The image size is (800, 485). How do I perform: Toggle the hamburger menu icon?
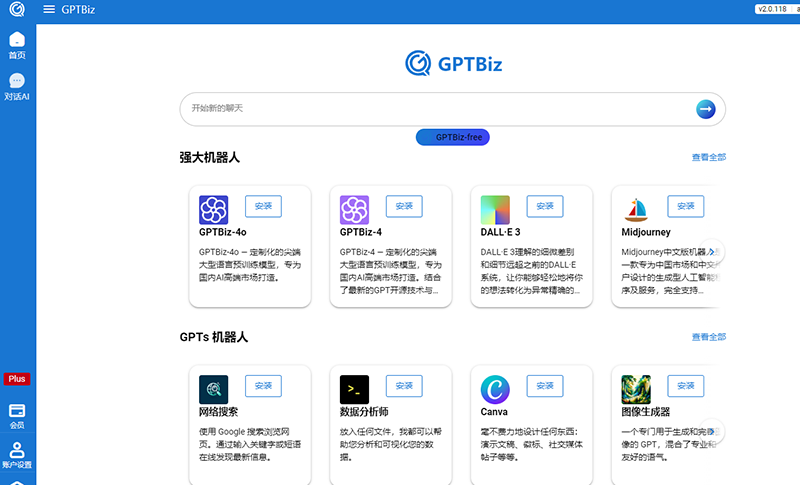[49, 9]
